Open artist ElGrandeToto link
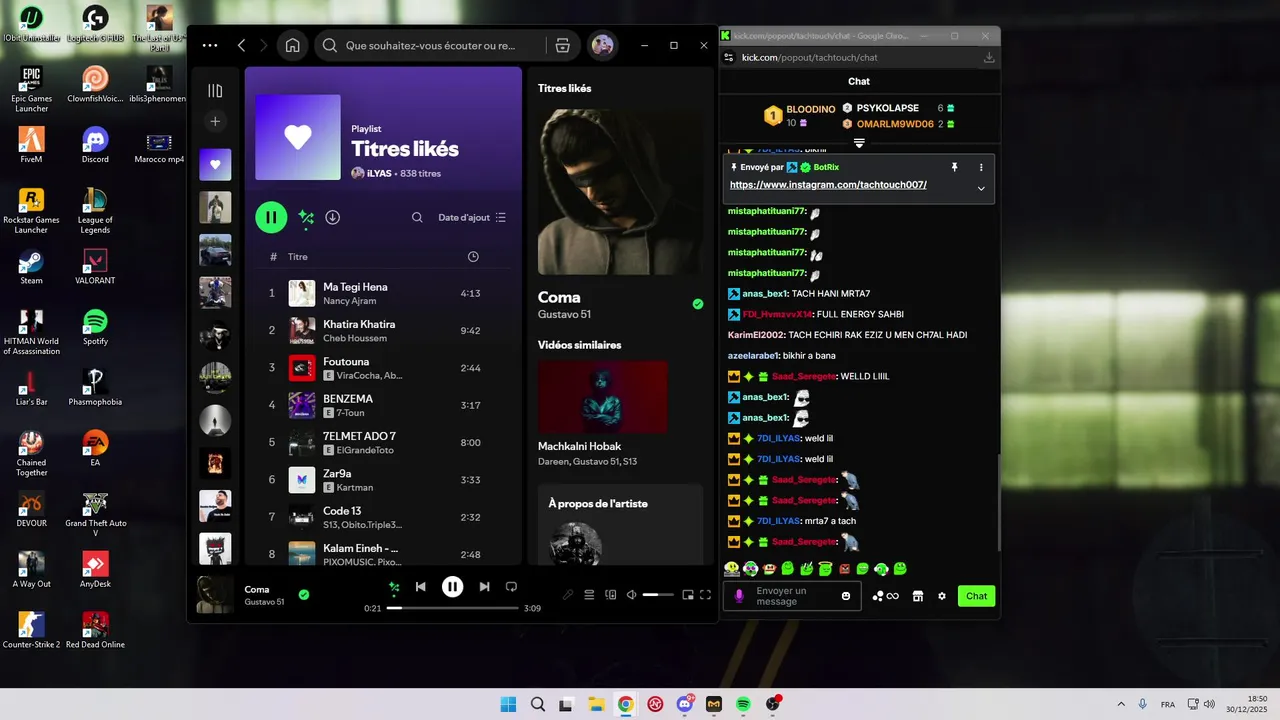Screen dimensions: 1280x720 point(366,450)
